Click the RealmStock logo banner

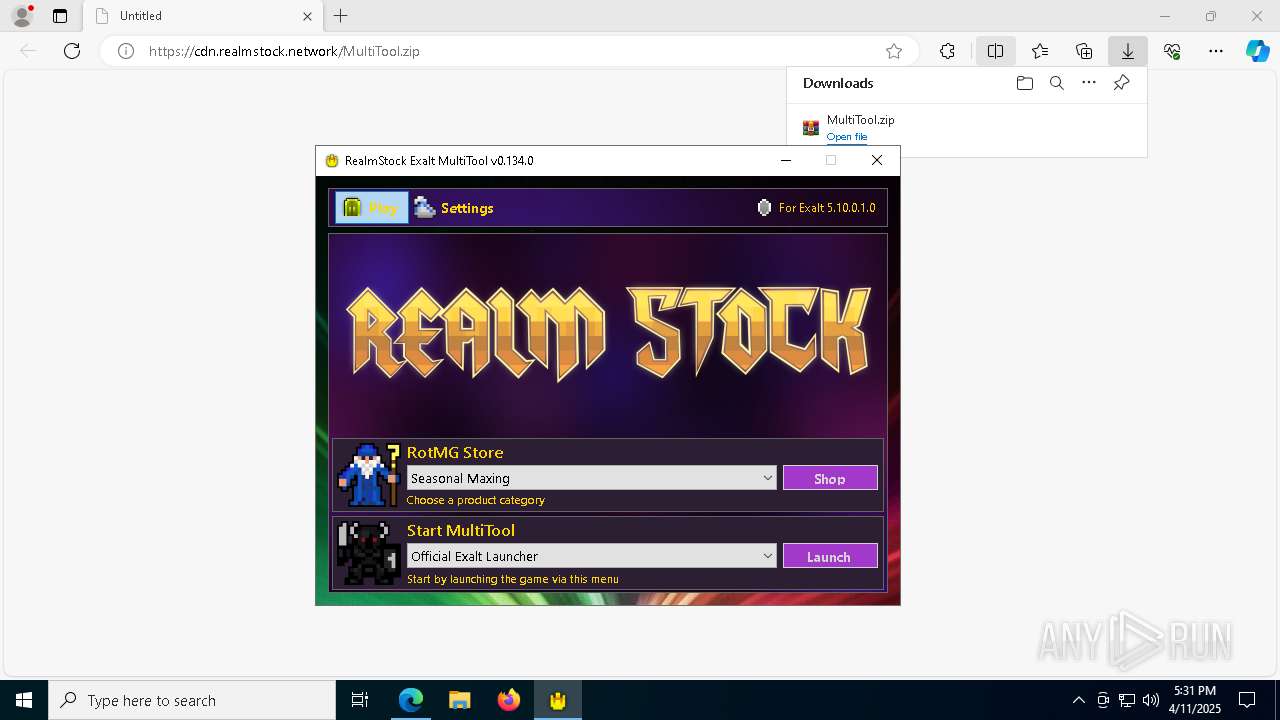pyautogui.click(x=608, y=333)
